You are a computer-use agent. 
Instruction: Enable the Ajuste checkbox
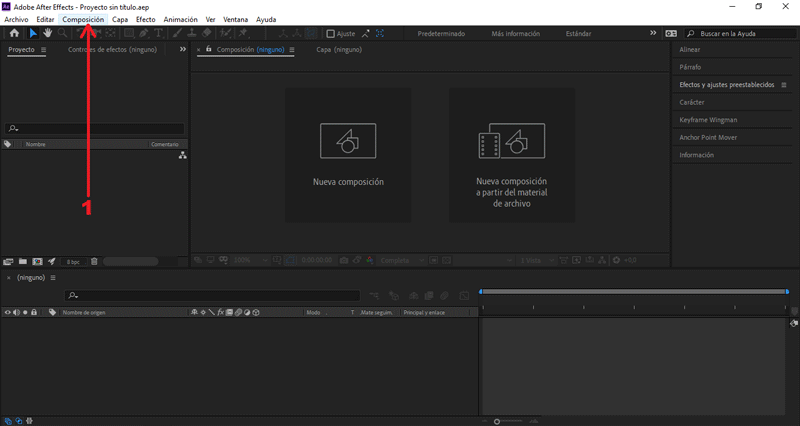(x=331, y=34)
